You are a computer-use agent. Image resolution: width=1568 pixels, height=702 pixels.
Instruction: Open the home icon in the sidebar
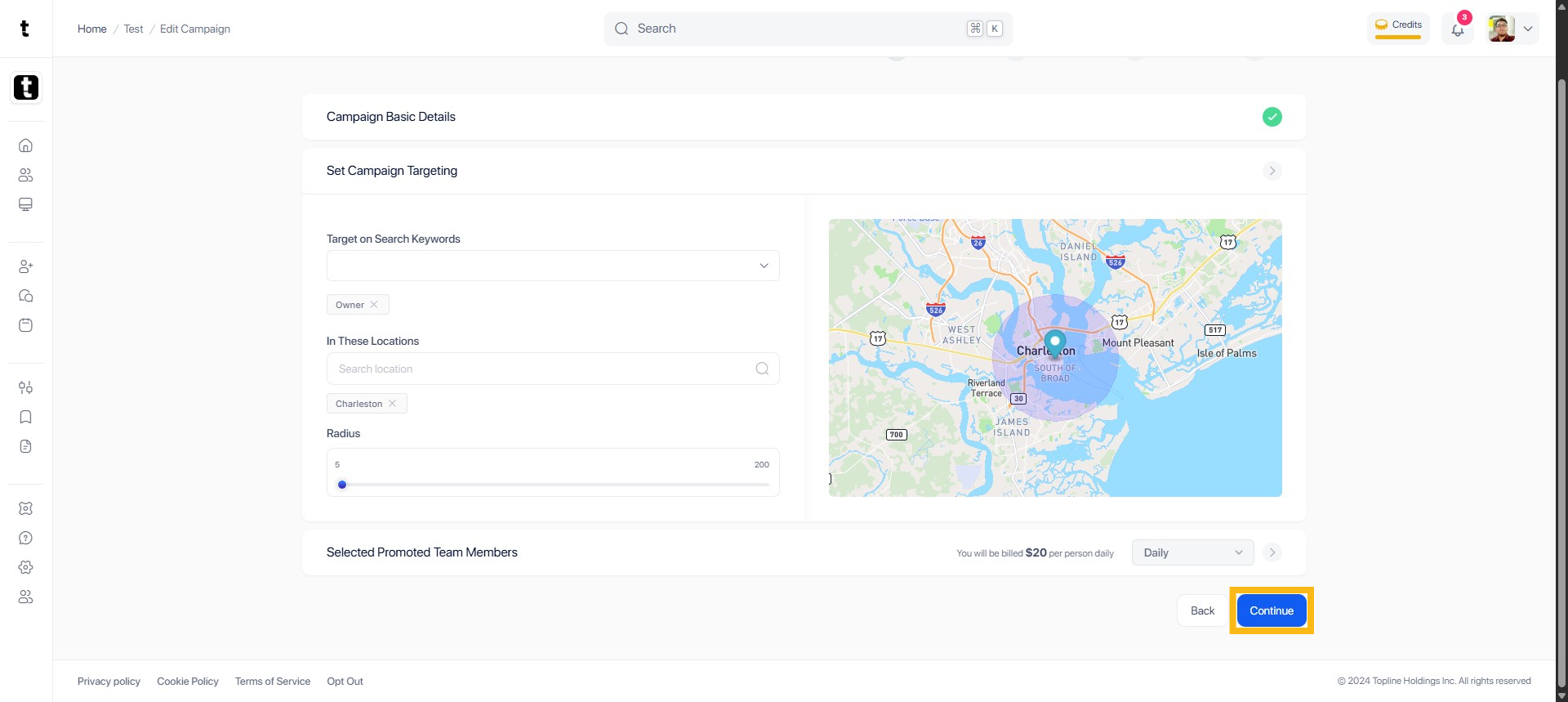(x=25, y=145)
